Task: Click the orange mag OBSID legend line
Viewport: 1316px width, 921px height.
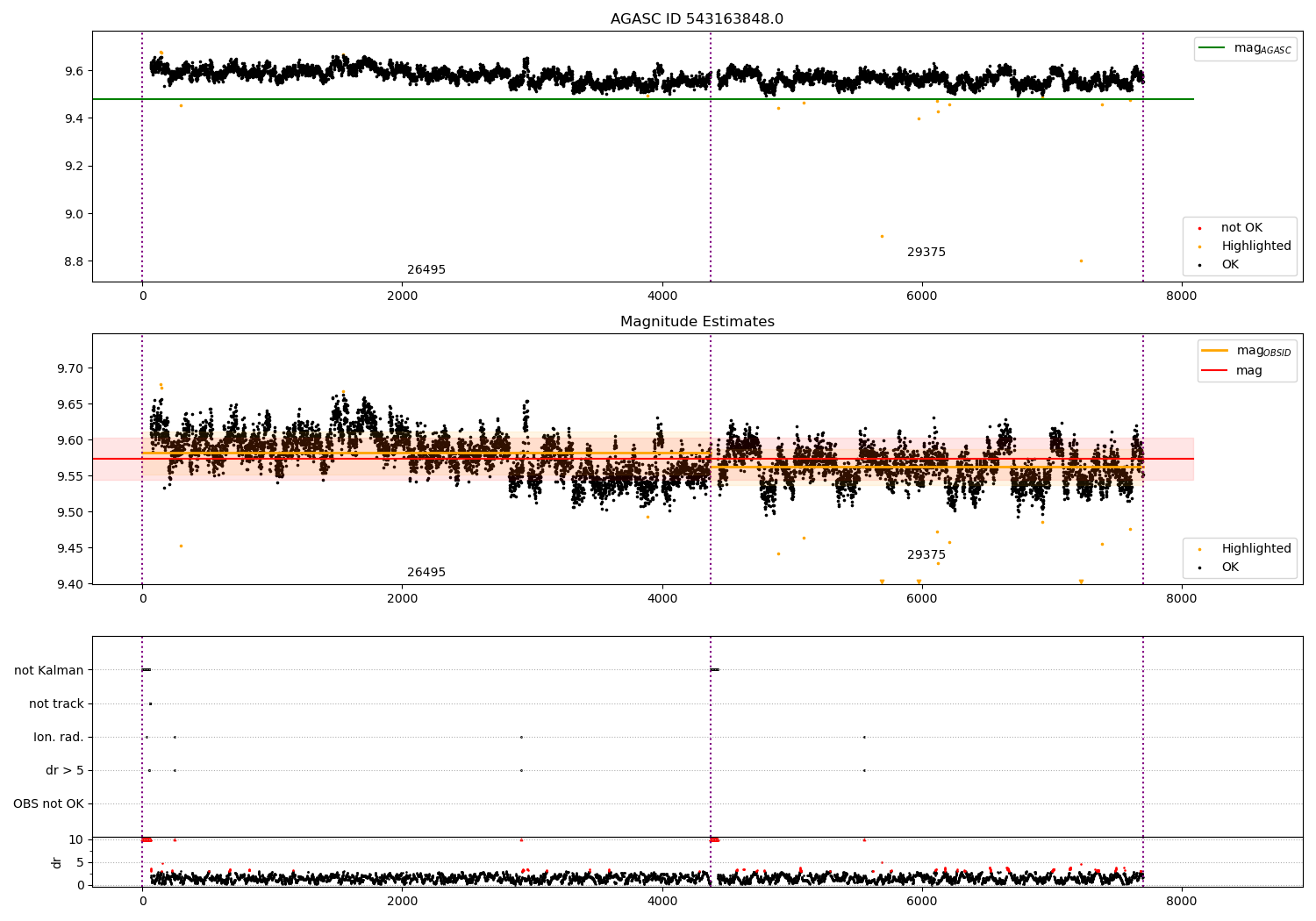Action: coord(1215,351)
